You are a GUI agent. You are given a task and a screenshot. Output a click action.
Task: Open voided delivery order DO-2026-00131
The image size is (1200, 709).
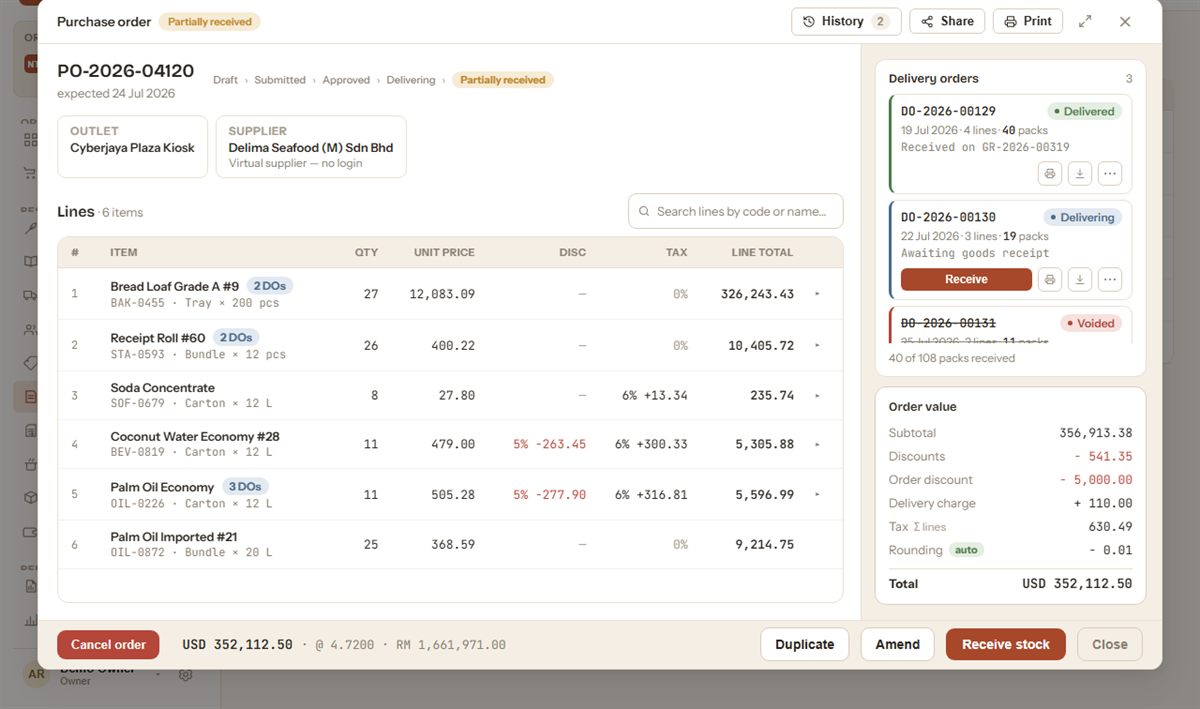point(948,323)
